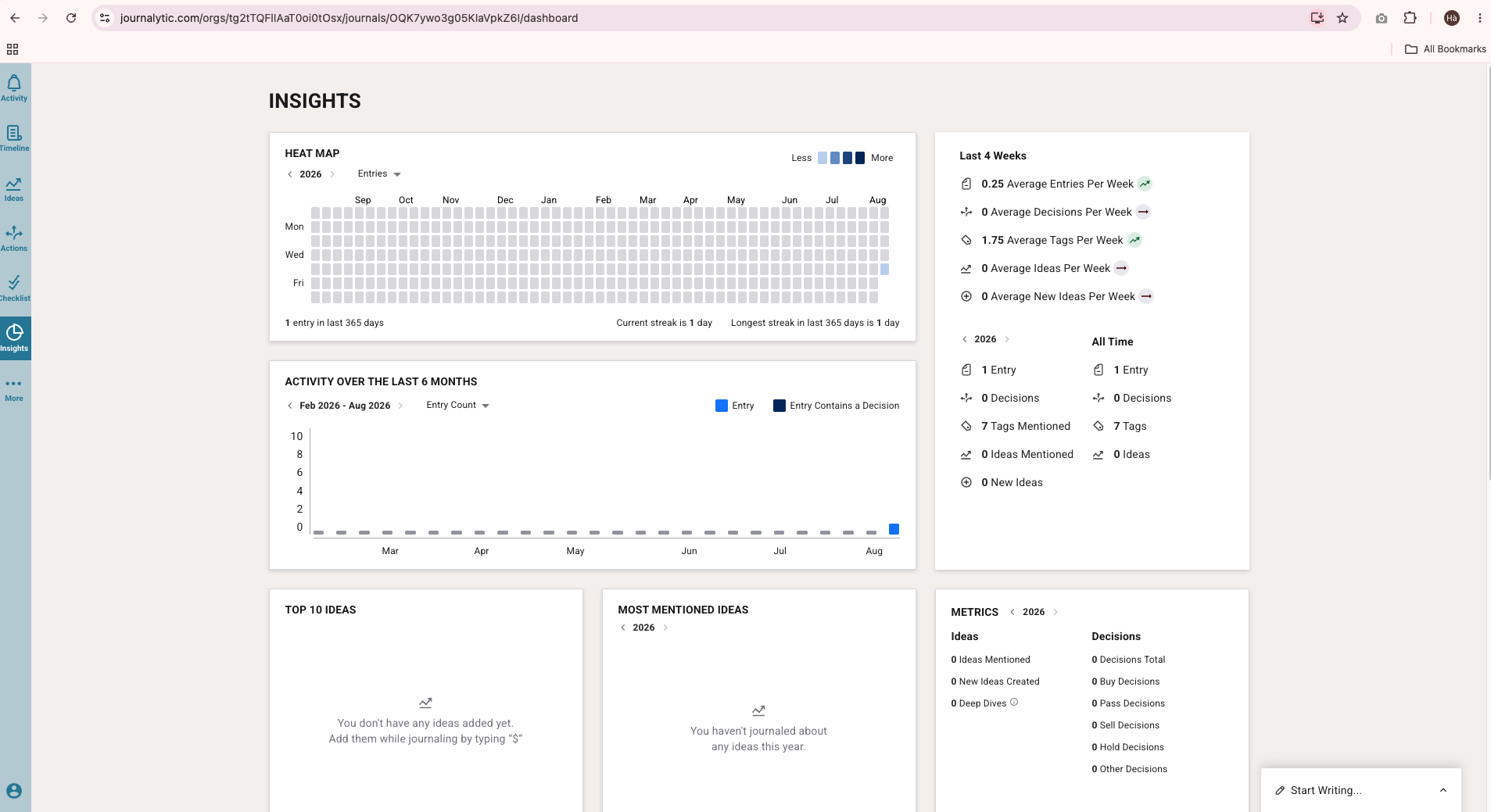The image size is (1491, 812).
Task: Click the highlighted August heat map cell
Action: click(884, 269)
